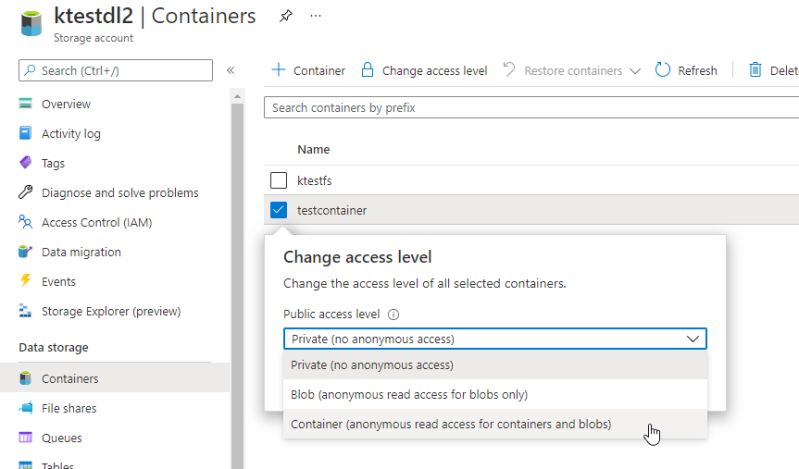This screenshot has width=799, height=469.
Task: Select Container anonymous read access option
Action: coord(451,424)
